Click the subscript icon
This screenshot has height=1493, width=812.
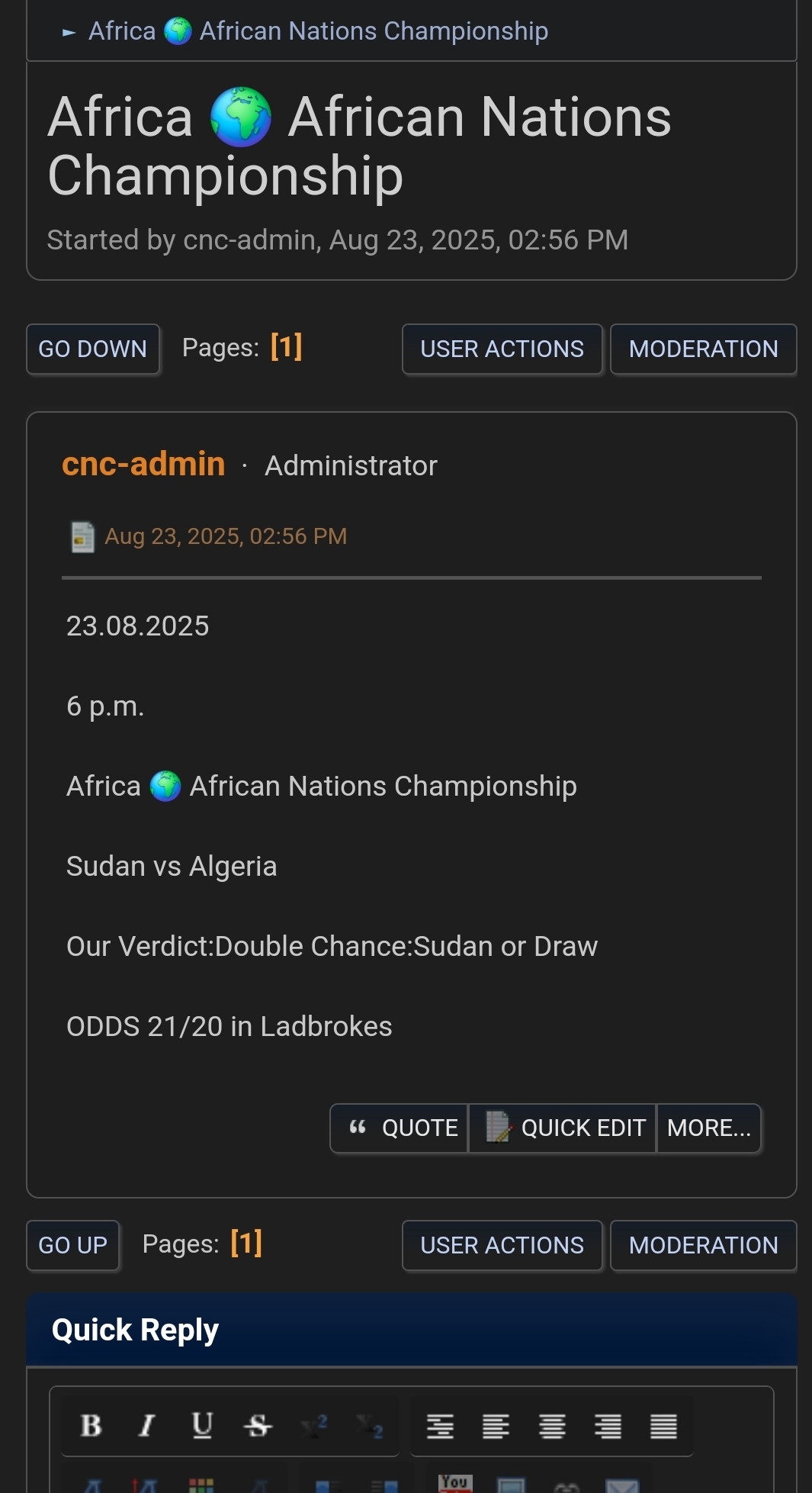370,1425
